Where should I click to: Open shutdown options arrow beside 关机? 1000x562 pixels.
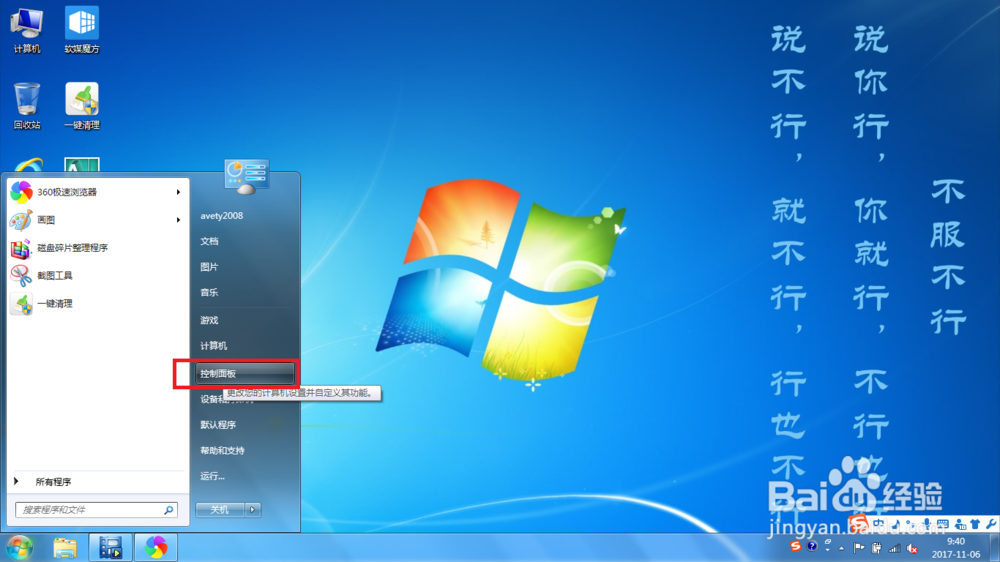click(253, 510)
